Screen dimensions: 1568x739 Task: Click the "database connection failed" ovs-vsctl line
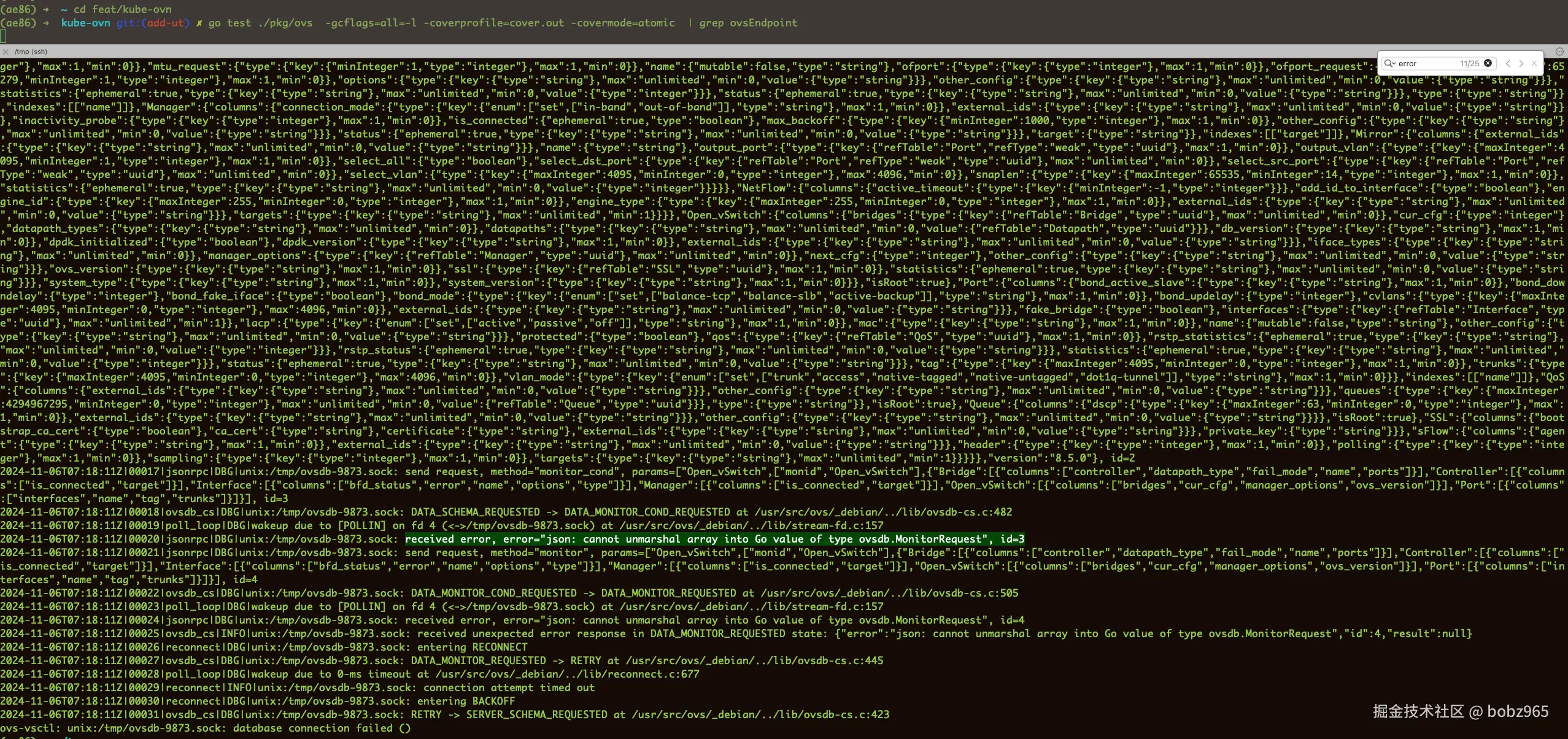pyautogui.click(x=205, y=728)
